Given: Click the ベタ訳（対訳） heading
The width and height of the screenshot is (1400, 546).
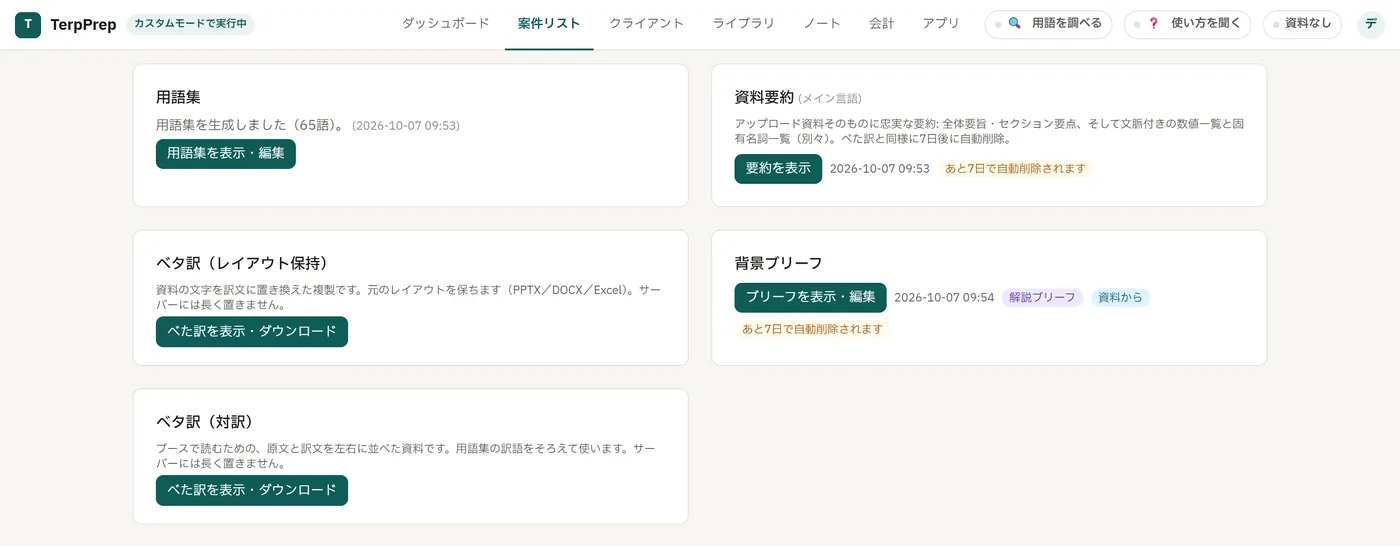Looking at the screenshot, I should tap(205, 422).
